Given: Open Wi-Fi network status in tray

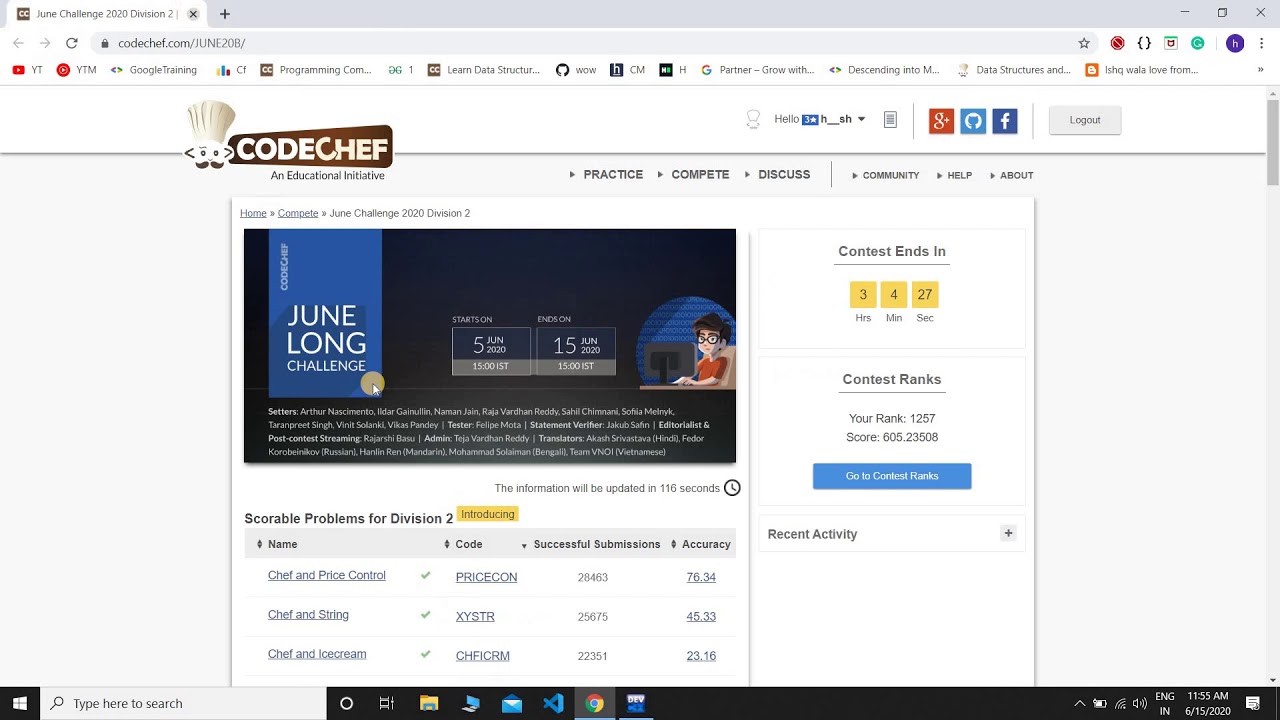Looking at the screenshot, I should [1120, 703].
